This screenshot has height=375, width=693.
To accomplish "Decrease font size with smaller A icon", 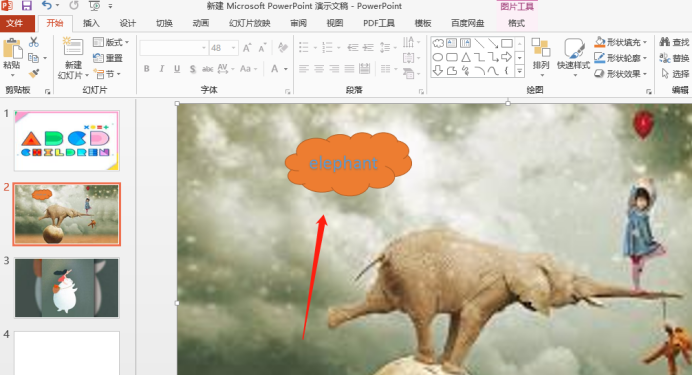I will (263, 48).
